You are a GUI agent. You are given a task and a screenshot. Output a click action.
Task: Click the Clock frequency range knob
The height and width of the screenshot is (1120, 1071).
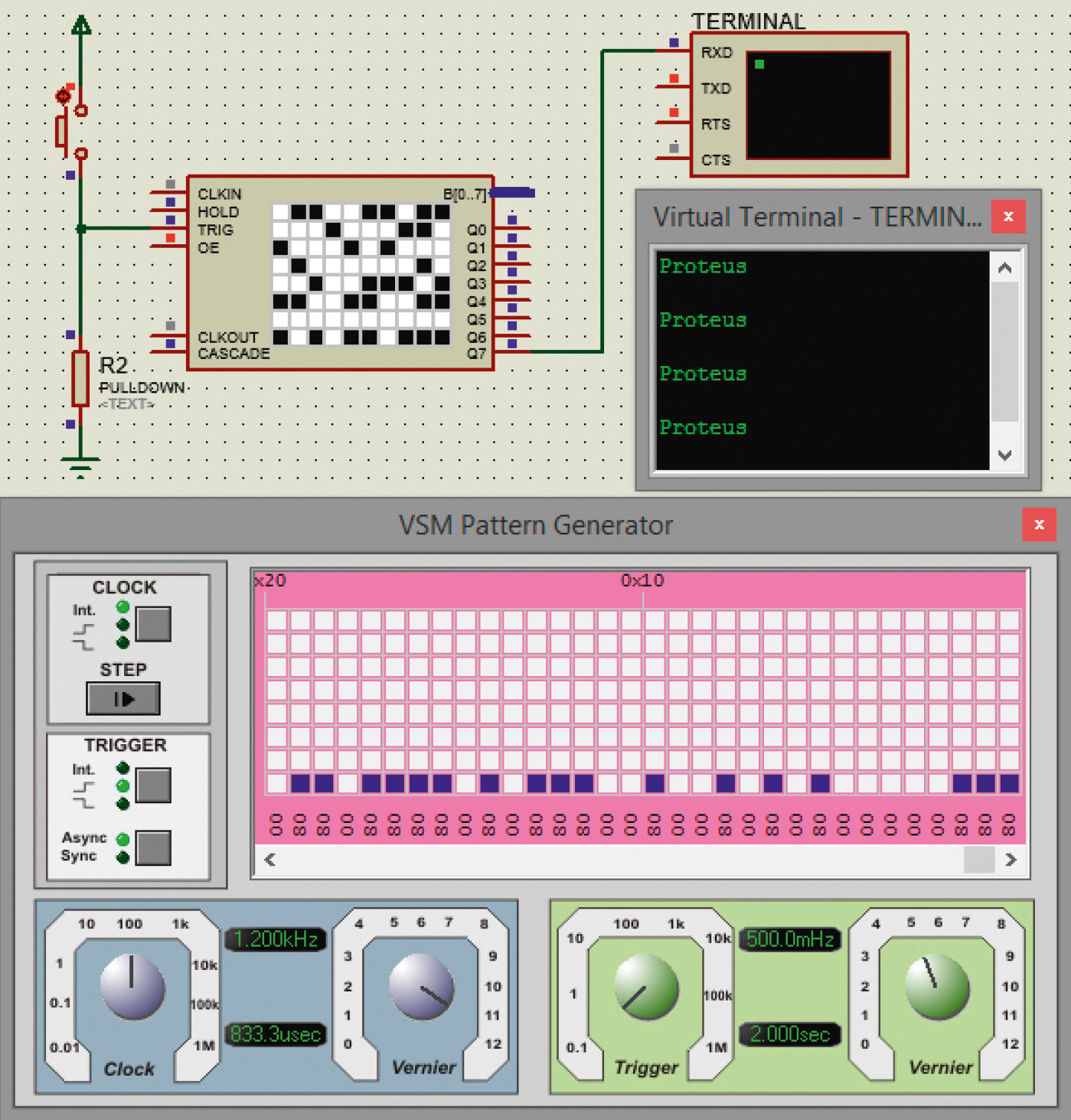[x=132, y=987]
